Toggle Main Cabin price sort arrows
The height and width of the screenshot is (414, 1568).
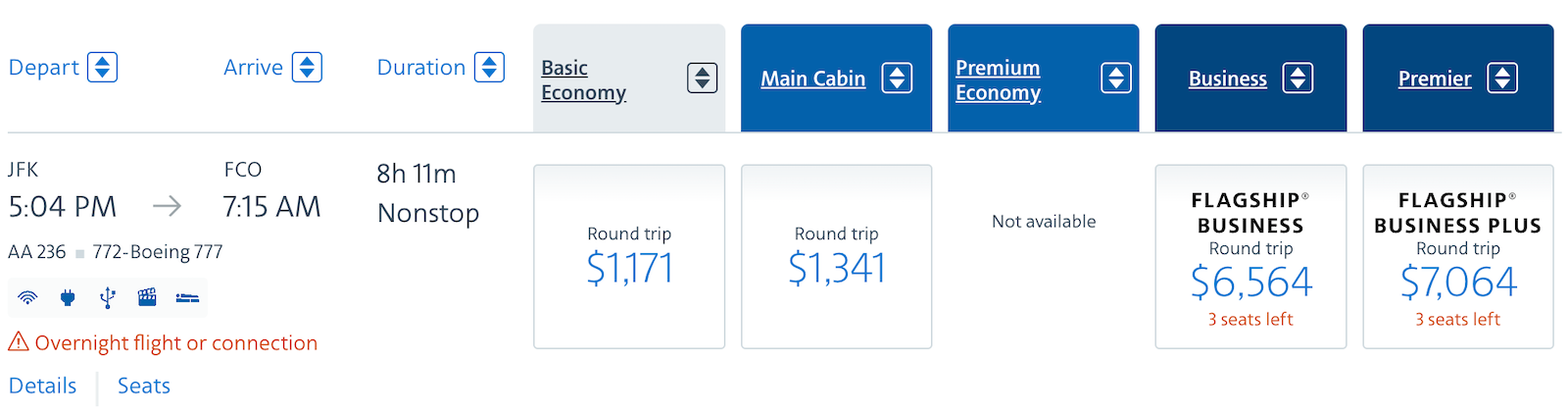click(897, 78)
